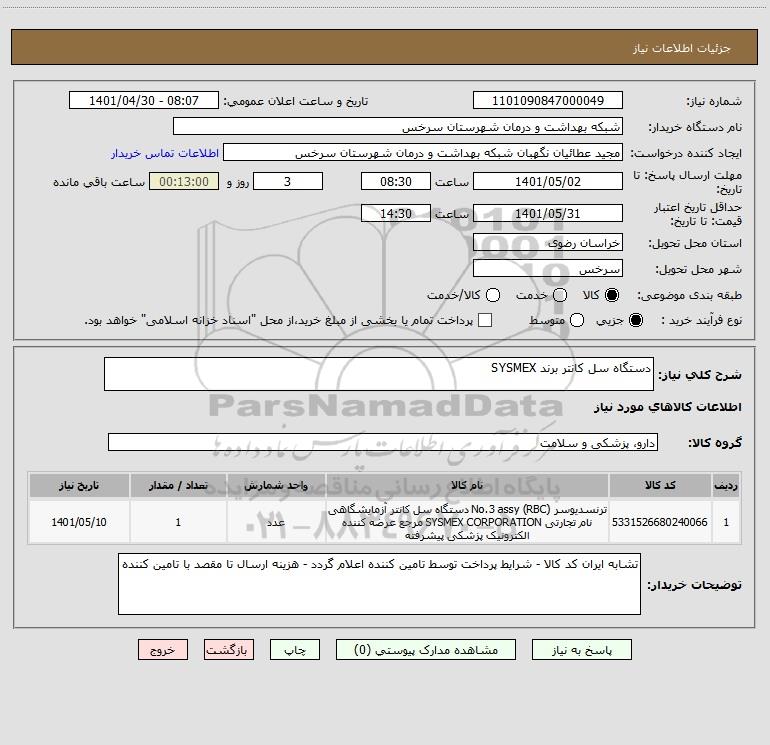Click the تاریخ نیاز column header

coord(79,485)
